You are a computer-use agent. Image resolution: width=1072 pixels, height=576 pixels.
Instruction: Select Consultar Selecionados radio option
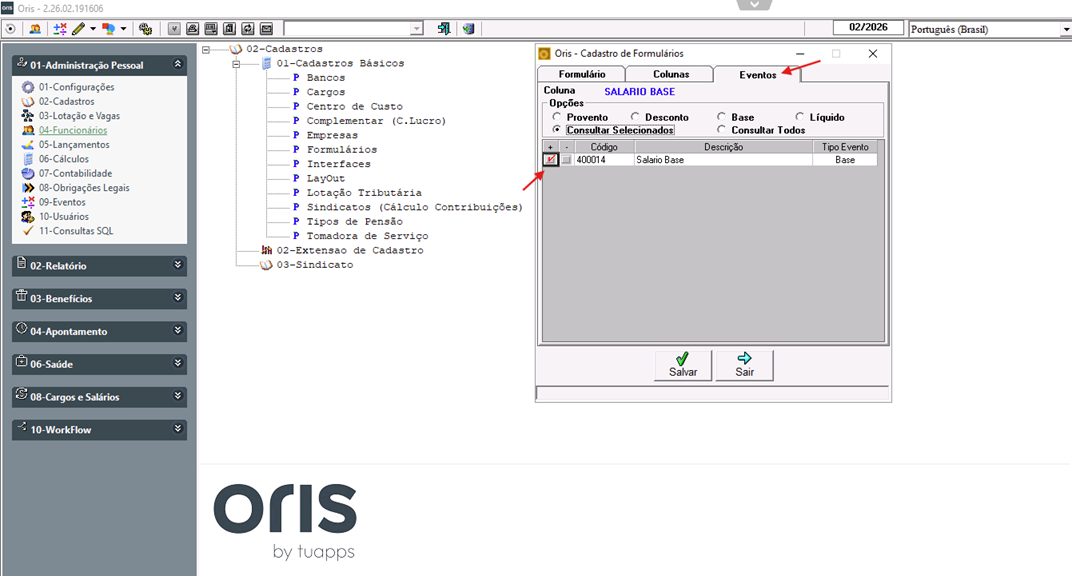[x=557, y=129]
